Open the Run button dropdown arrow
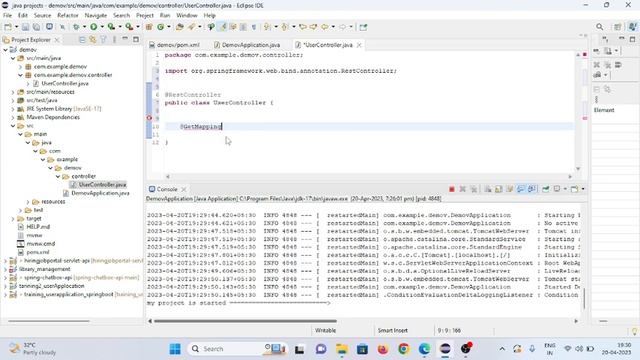The image size is (640, 360). (x=102, y=27)
